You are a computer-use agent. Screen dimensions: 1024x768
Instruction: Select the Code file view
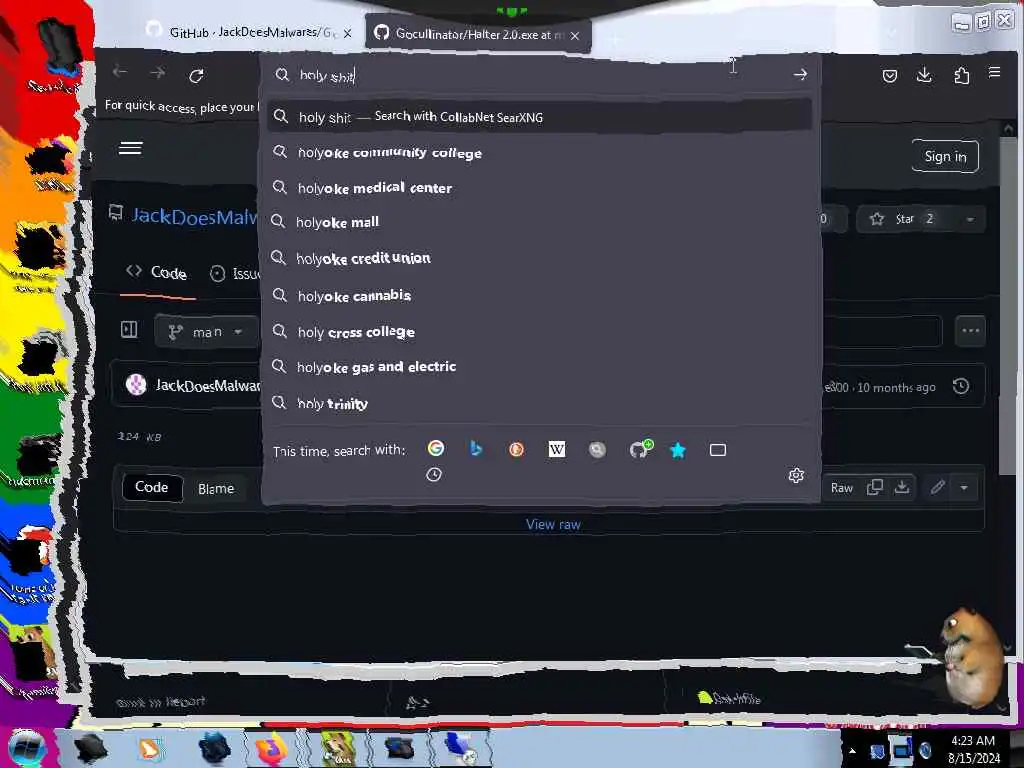[152, 487]
